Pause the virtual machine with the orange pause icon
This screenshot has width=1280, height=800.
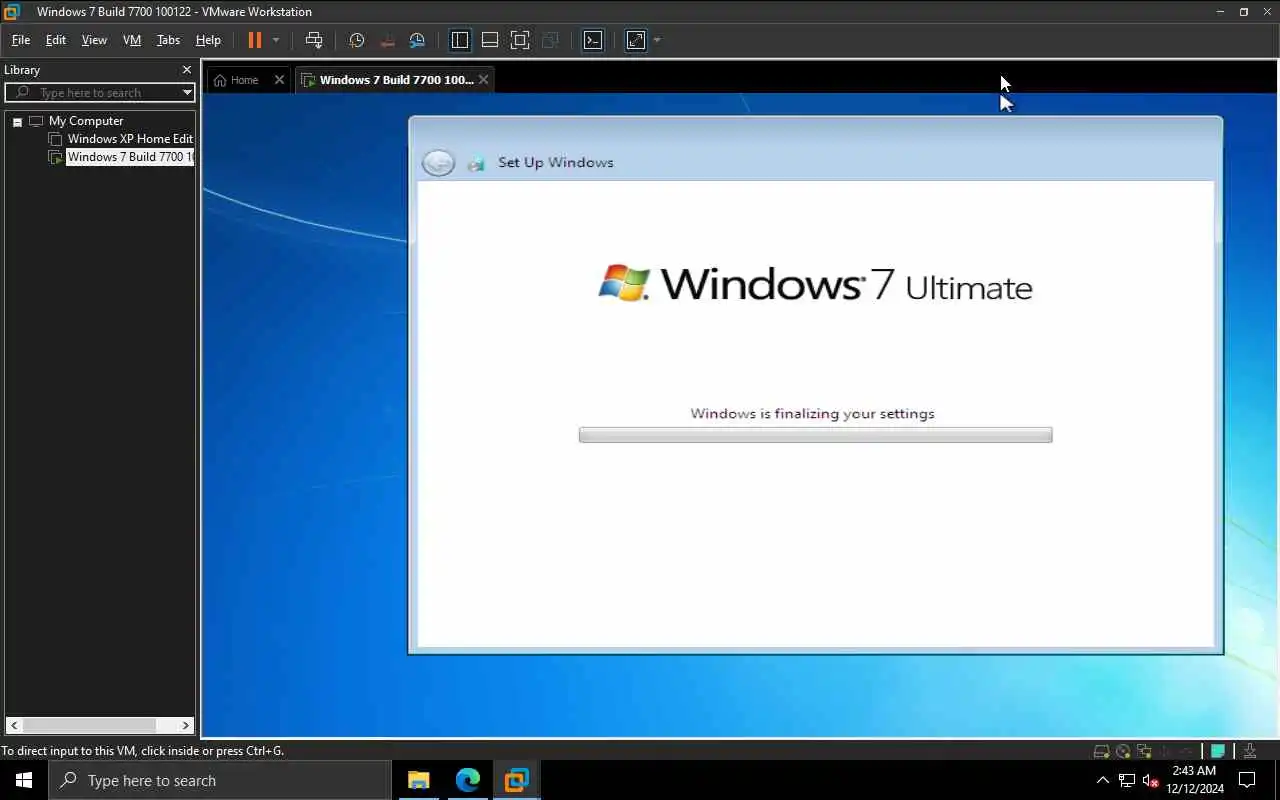click(x=254, y=40)
